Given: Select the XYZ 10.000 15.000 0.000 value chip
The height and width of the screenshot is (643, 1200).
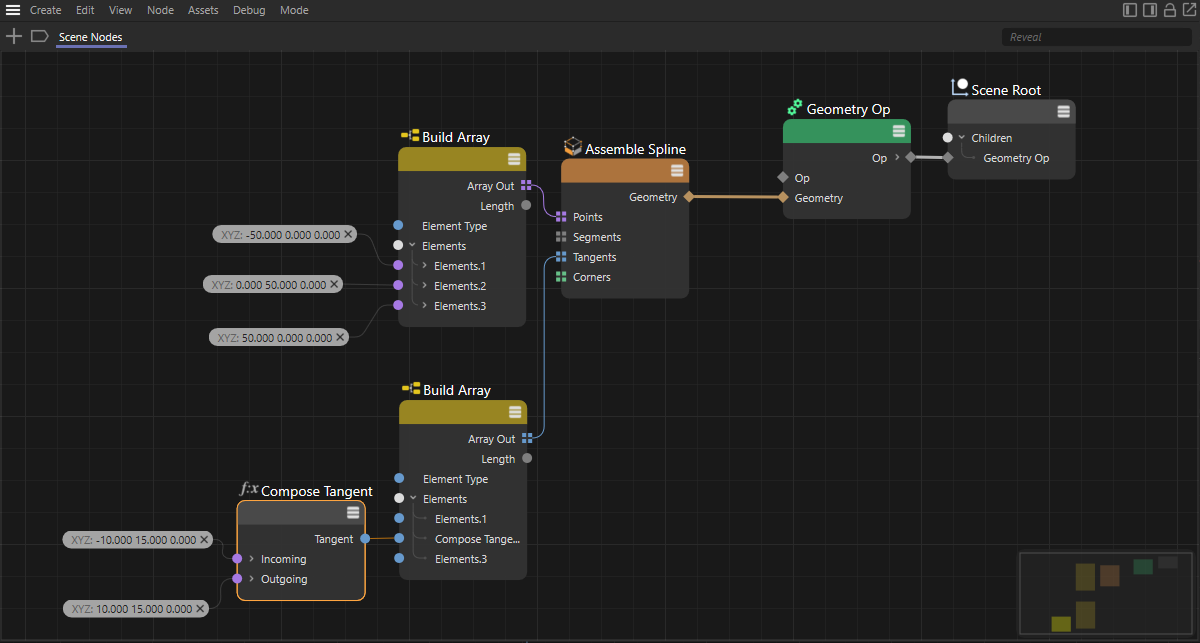Looking at the screenshot, I should [134, 608].
